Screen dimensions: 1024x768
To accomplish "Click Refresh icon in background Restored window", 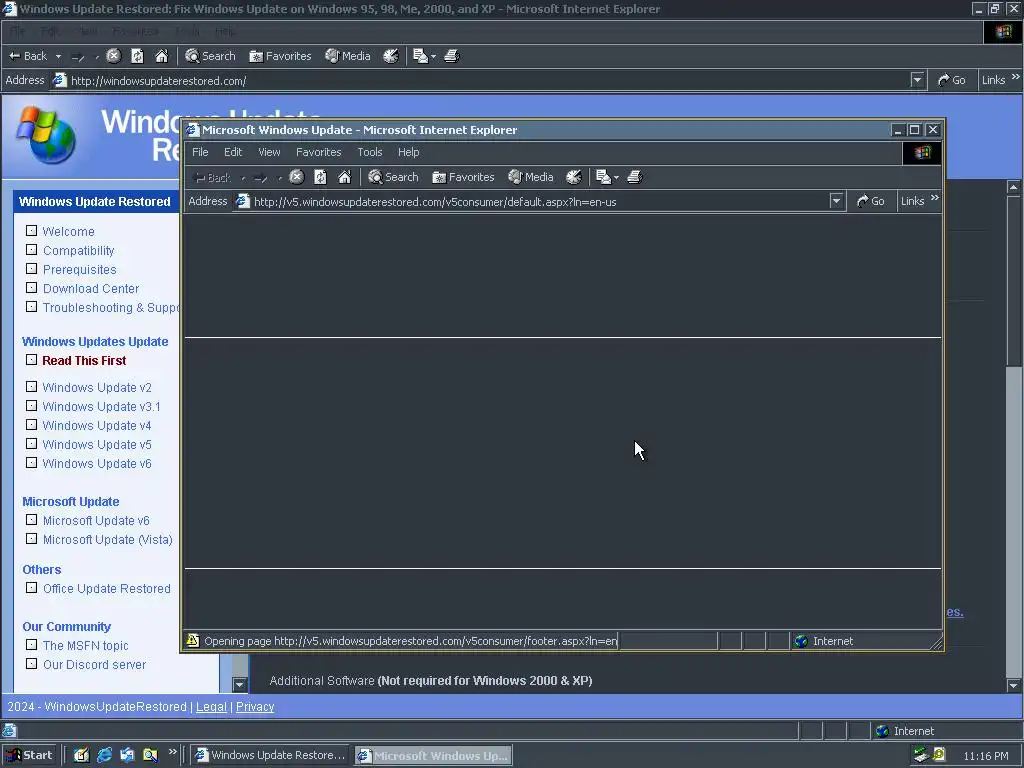I will click(137, 56).
